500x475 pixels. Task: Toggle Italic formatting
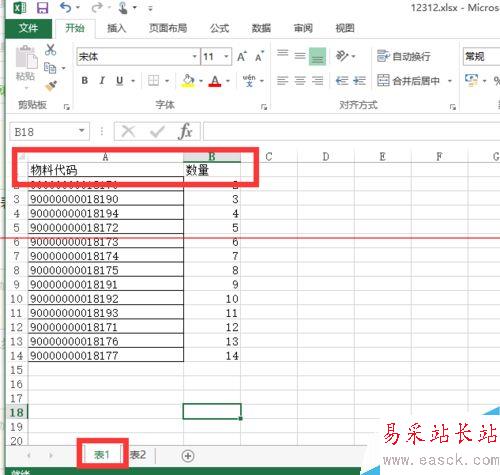coord(102,80)
